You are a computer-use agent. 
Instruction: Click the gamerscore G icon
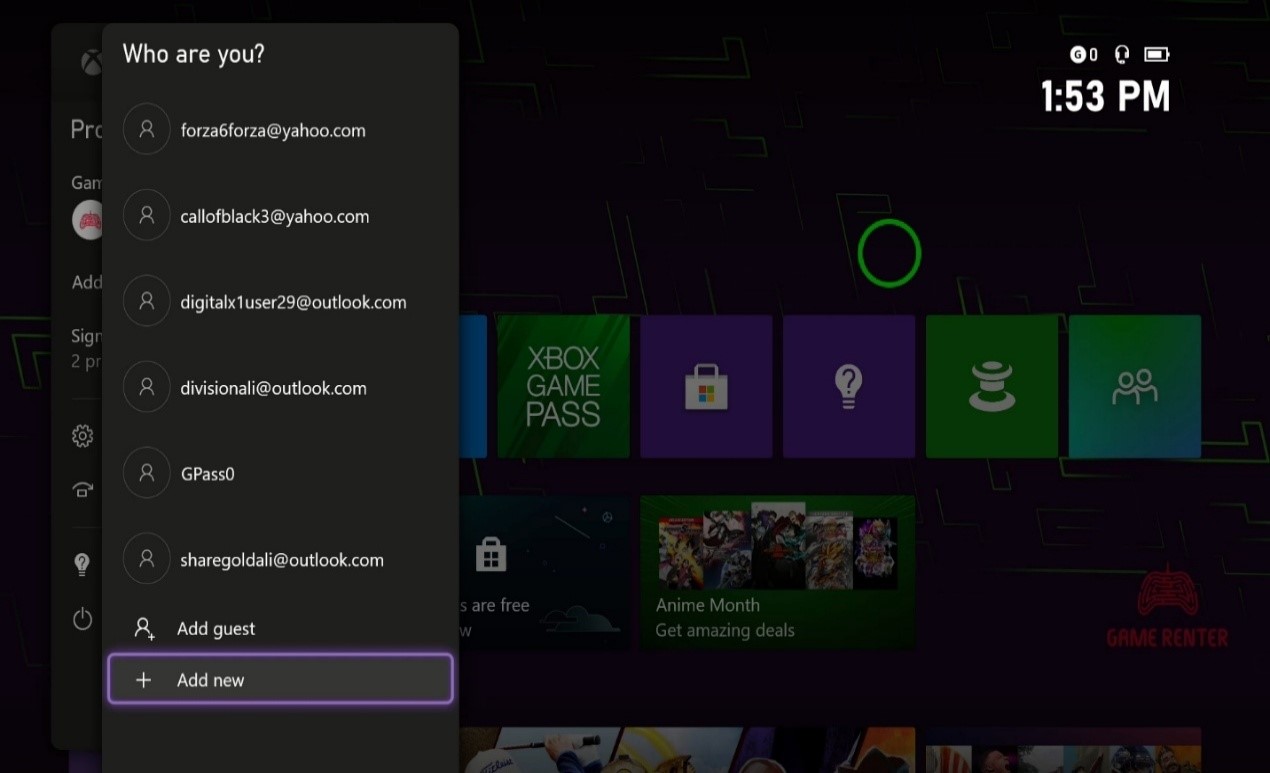pyautogui.click(x=1078, y=54)
